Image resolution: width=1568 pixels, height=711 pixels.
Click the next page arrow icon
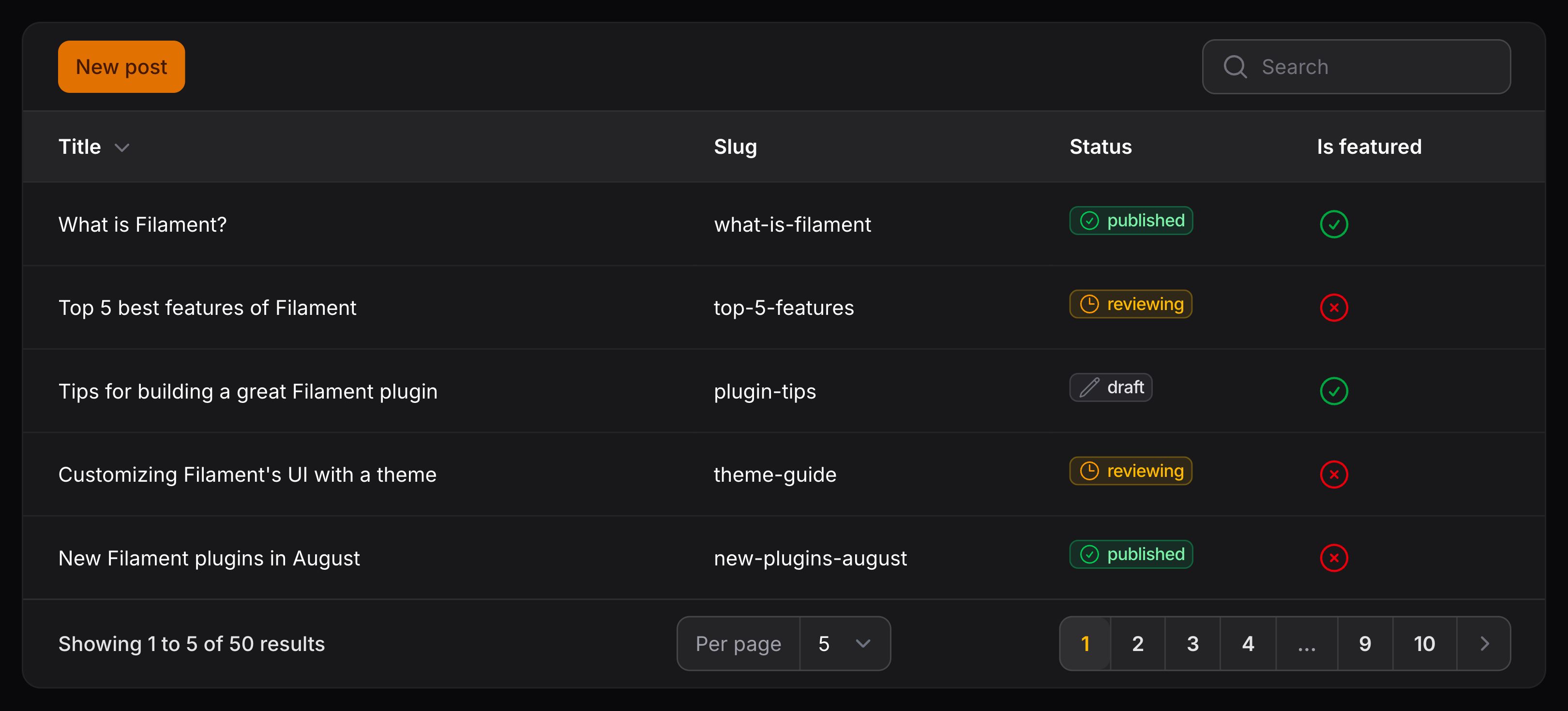click(x=1484, y=643)
